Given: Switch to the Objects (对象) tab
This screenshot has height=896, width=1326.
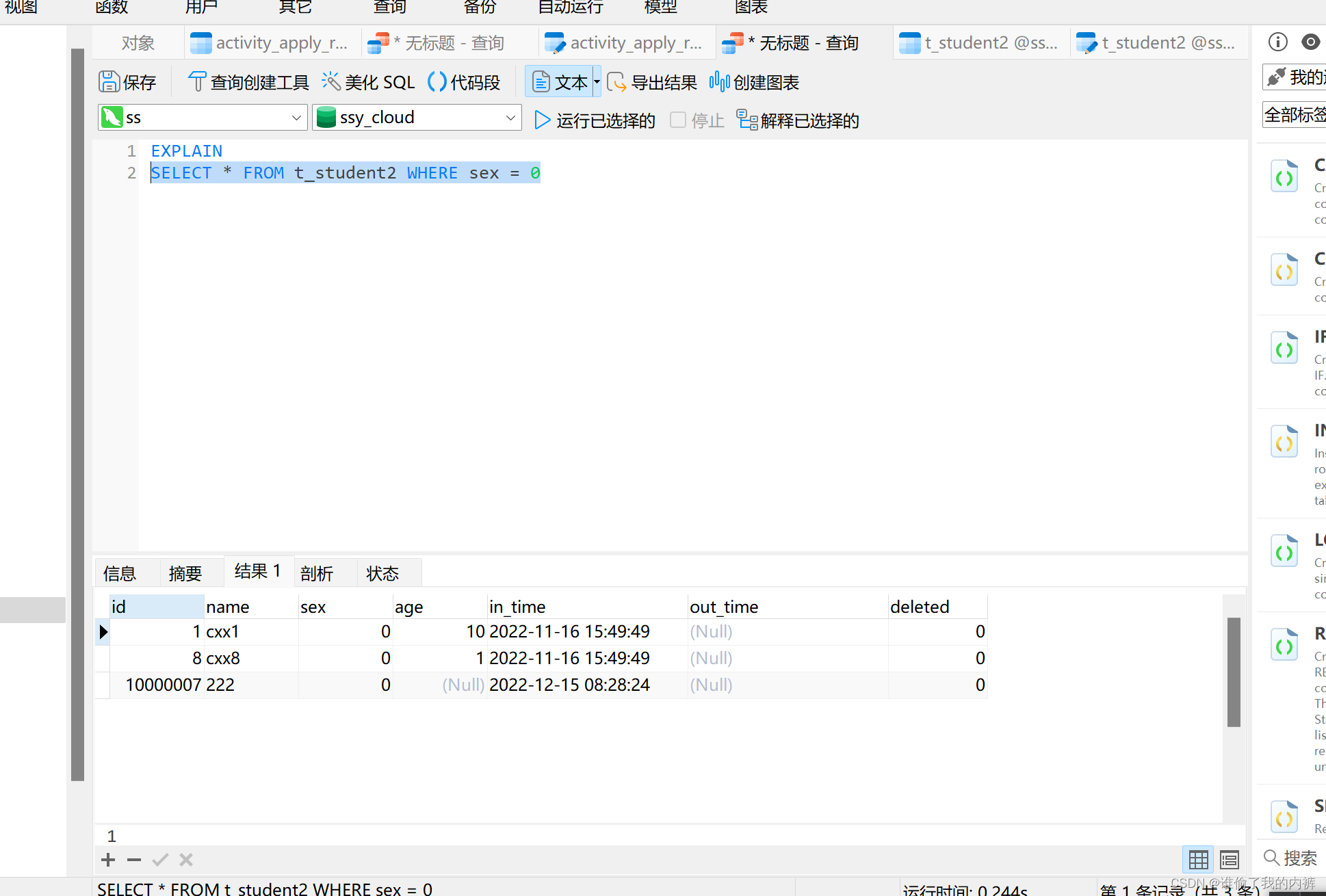Looking at the screenshot, I should pos(138,43).
